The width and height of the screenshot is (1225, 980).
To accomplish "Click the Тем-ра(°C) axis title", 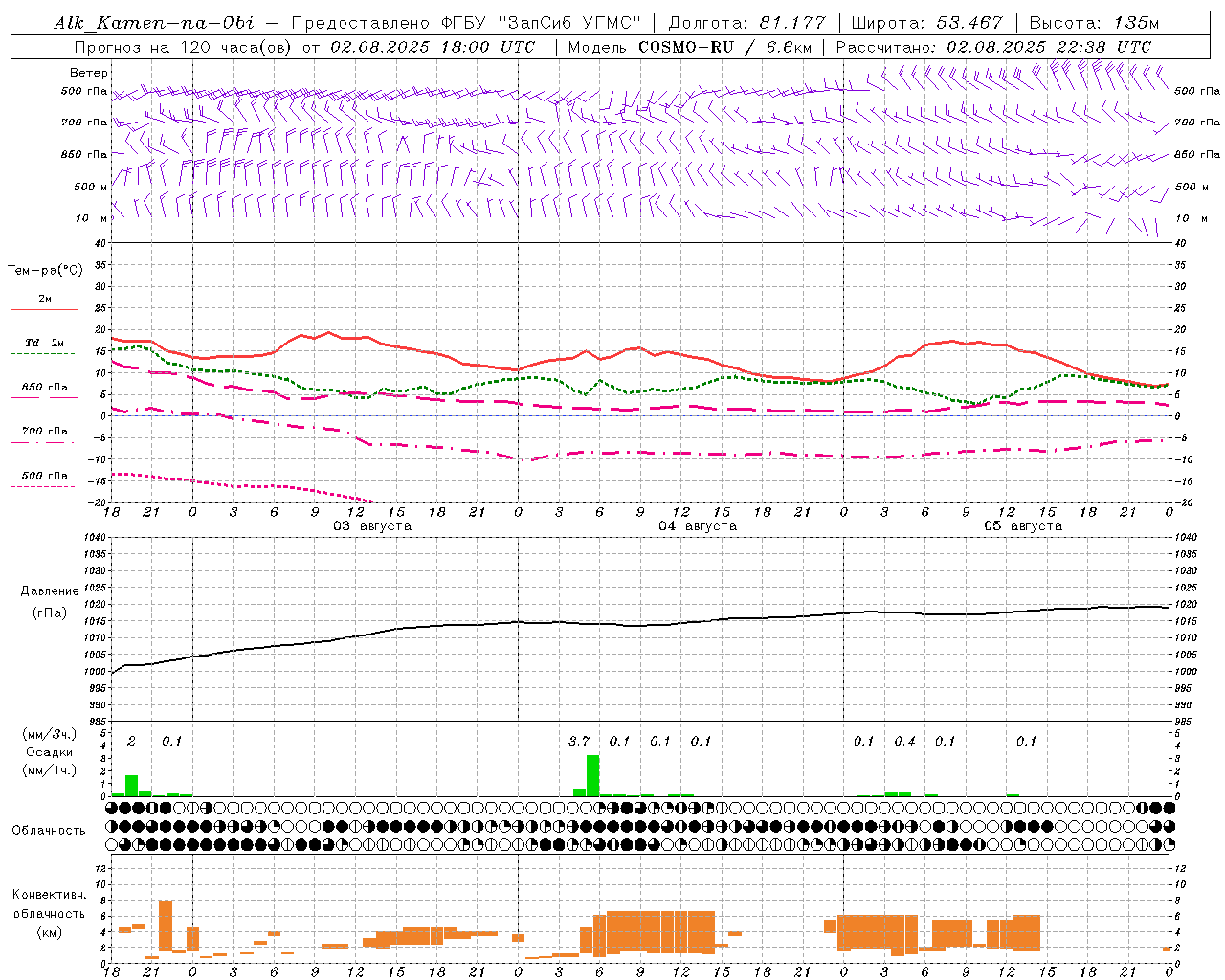I will [x=45, y=271].
